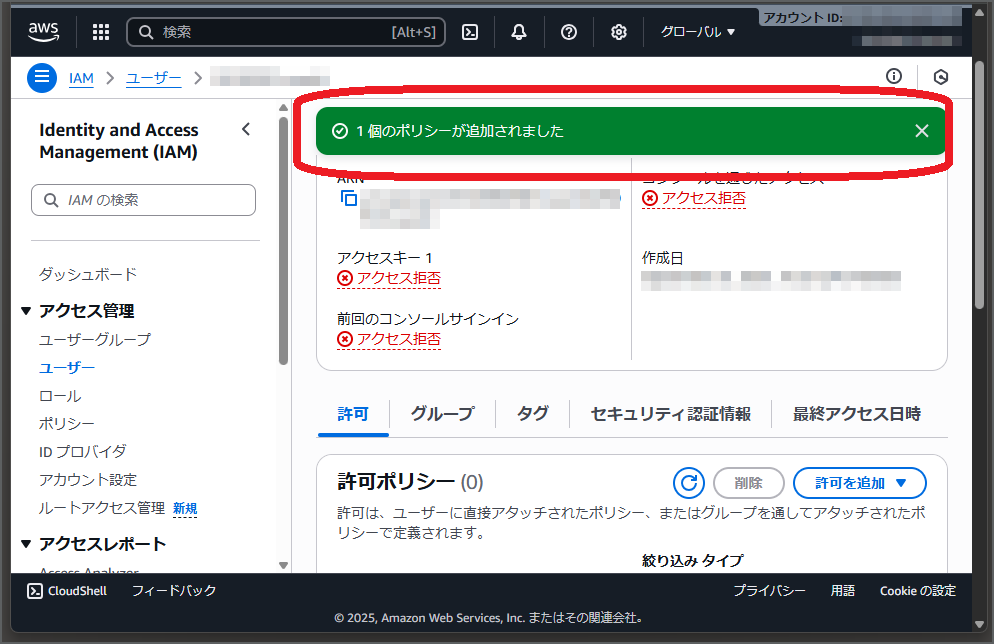Click the success checkmark icon in banner

(x=340, y=131)
